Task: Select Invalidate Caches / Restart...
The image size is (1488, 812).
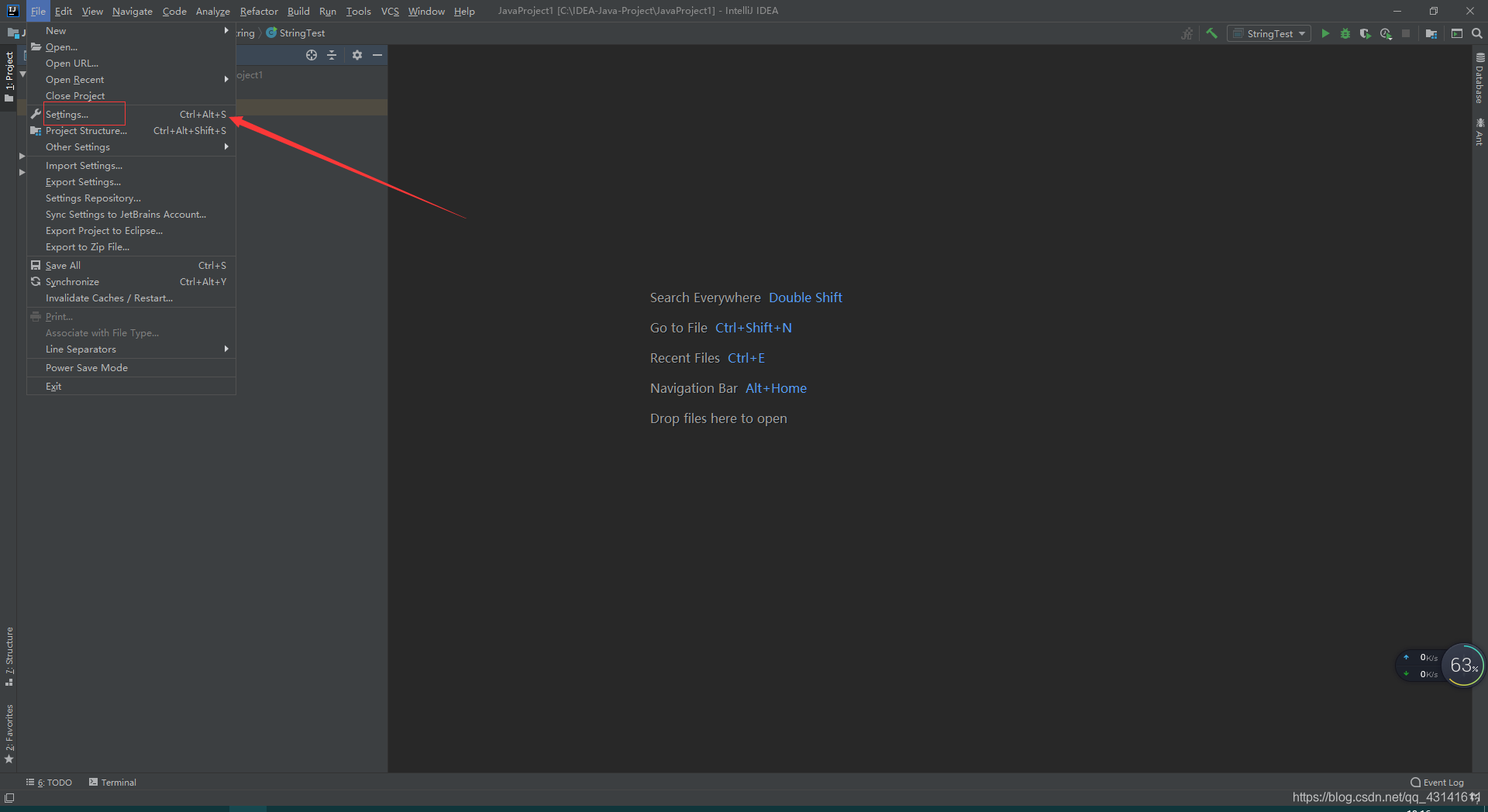Action: (x=131, y=298)
